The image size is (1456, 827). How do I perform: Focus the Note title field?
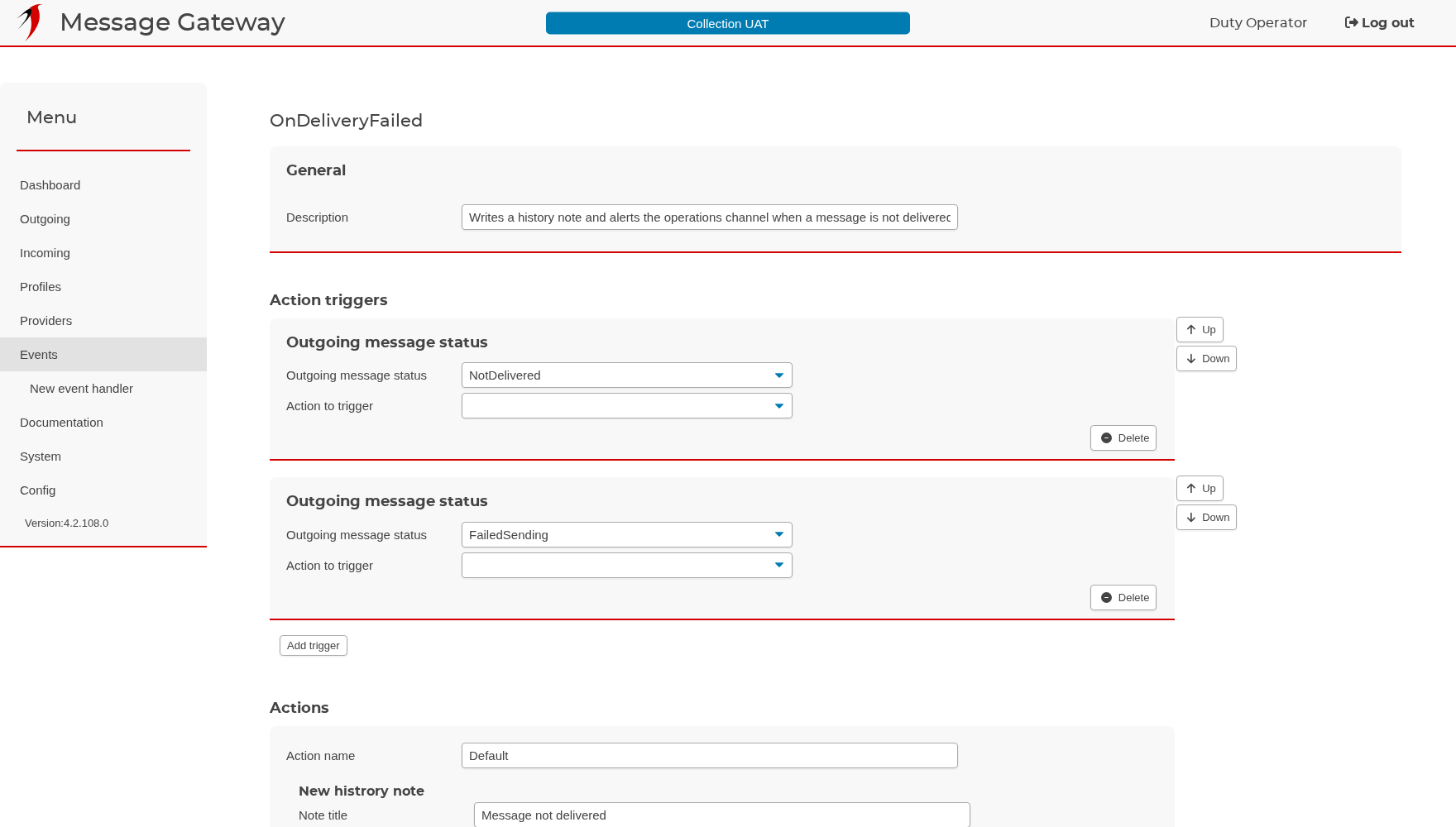click(x=722, y=815)
